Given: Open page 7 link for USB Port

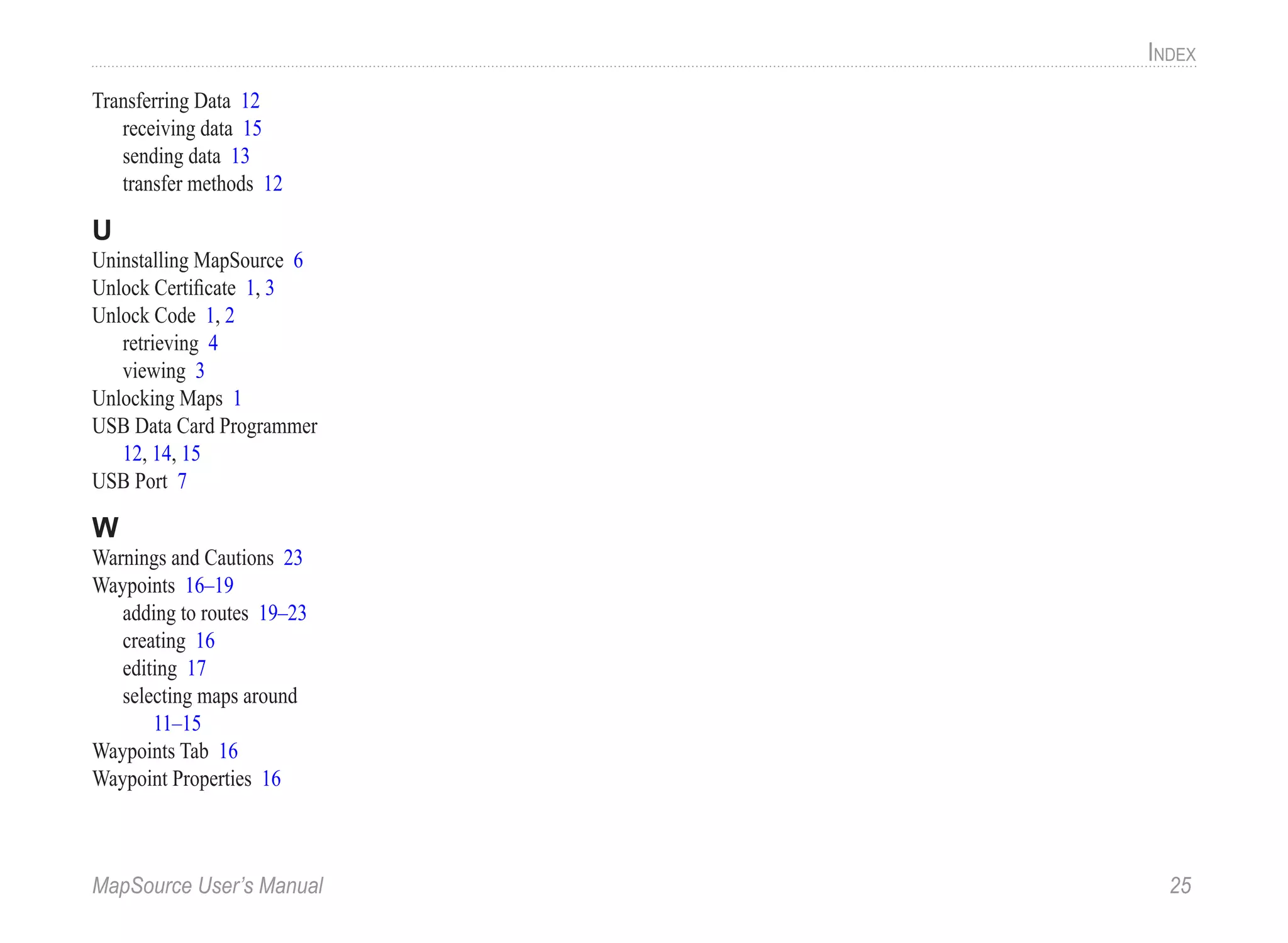Looking at the screenshot, I should tap(182, 481).
